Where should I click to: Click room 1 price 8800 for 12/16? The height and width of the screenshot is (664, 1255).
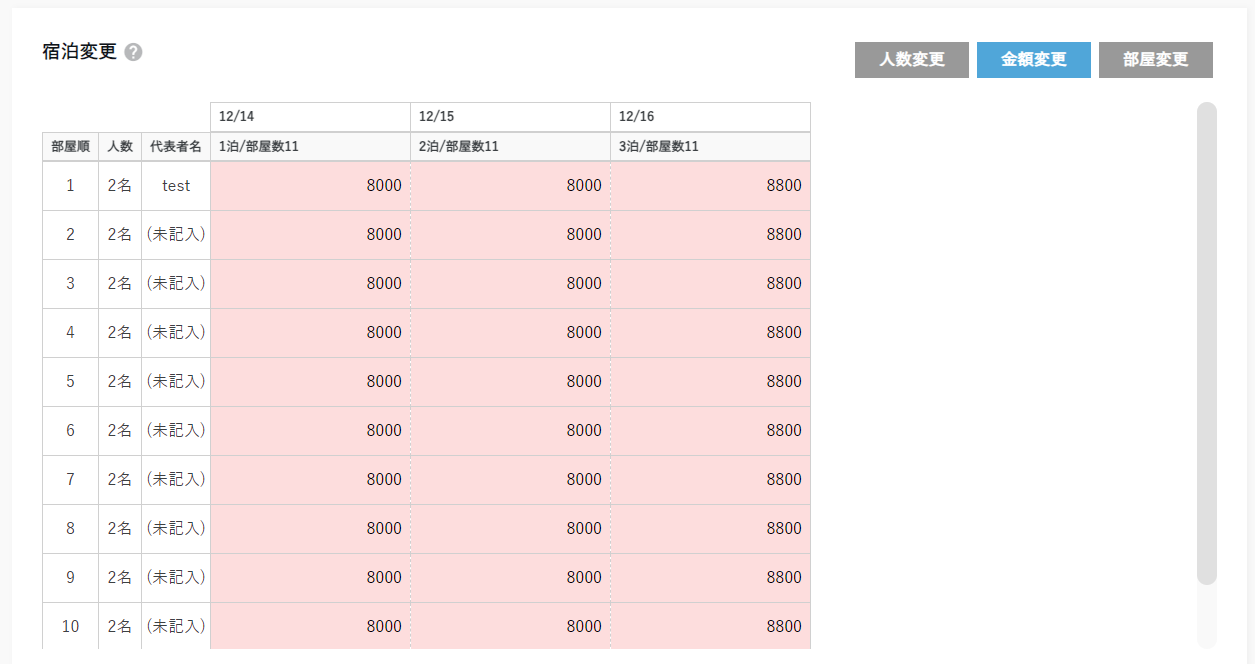pos(710,186)
